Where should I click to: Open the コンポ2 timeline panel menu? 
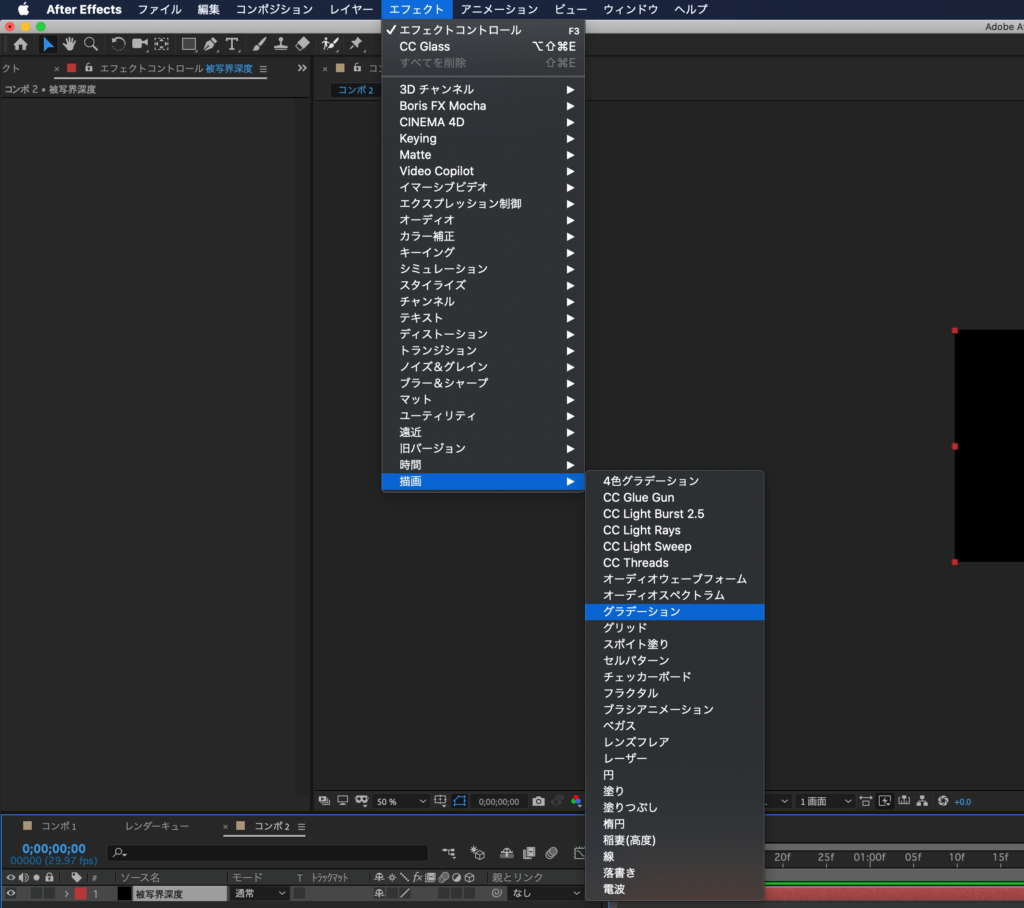point(302,826)
